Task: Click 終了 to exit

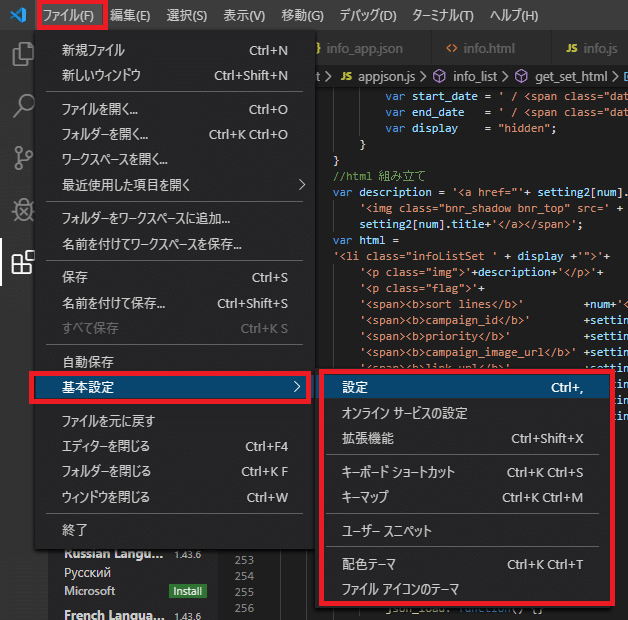Action: pyautogui.click(x=175, y=530)
